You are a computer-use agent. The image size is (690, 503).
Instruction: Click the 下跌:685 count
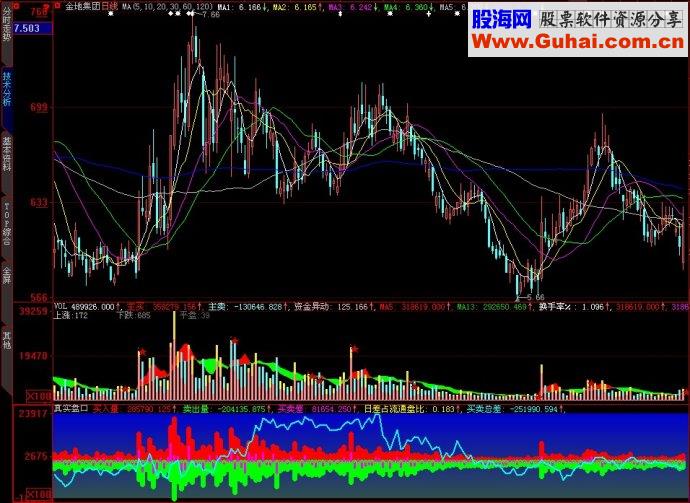pos(134,315)
